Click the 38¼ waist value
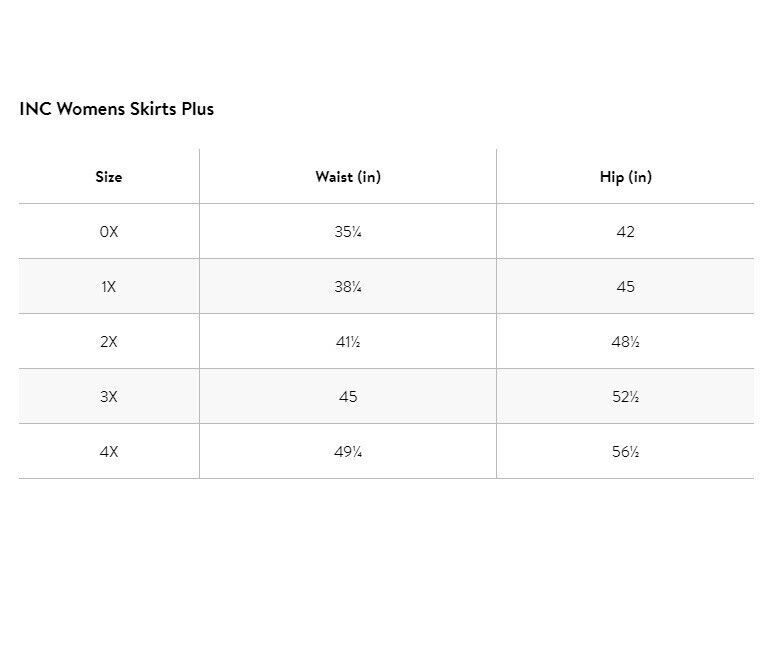The image size is (768, 646). [348, 287]
